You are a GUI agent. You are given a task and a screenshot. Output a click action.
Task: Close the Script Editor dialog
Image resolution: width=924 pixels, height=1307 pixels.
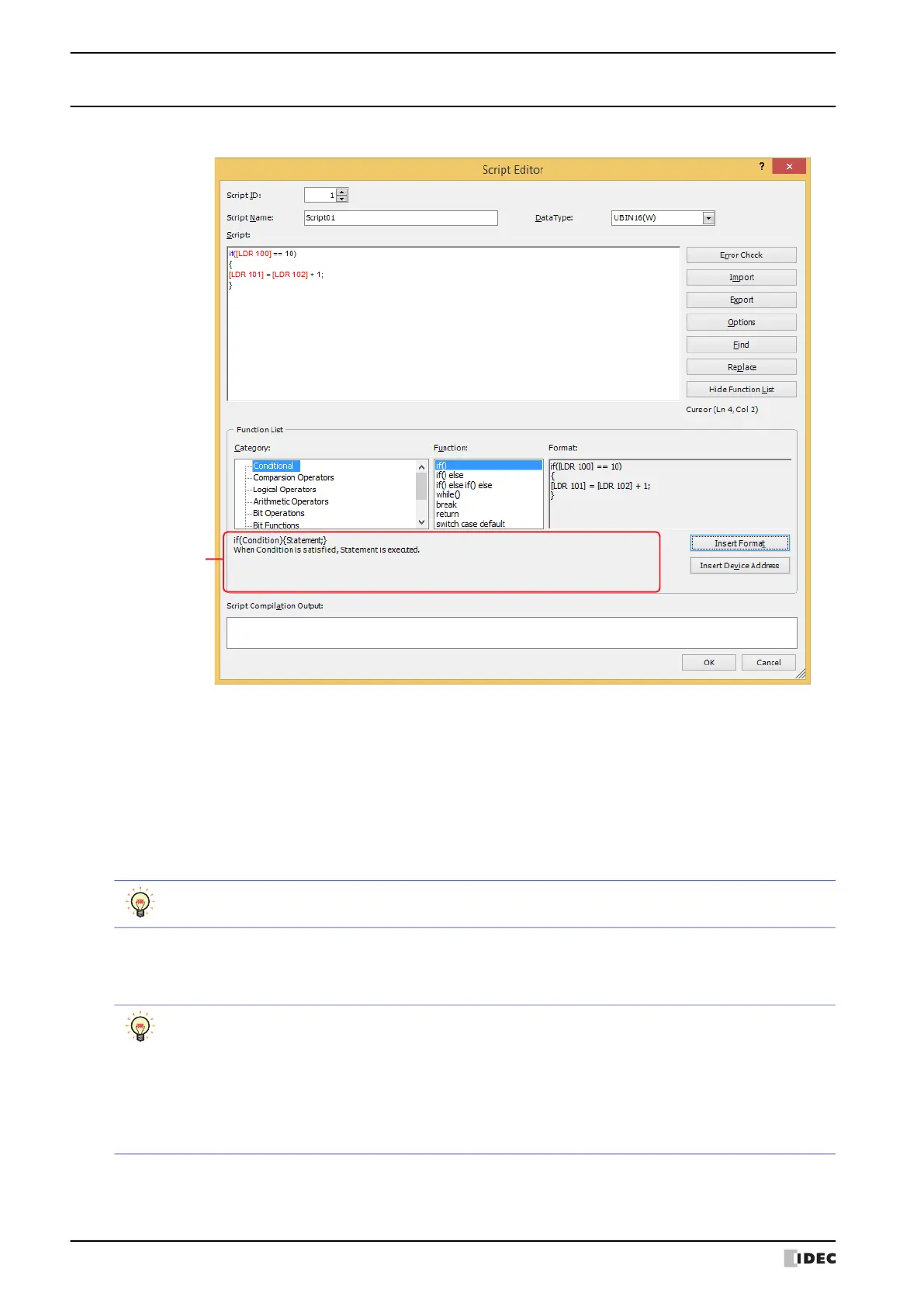pos(790,167)
